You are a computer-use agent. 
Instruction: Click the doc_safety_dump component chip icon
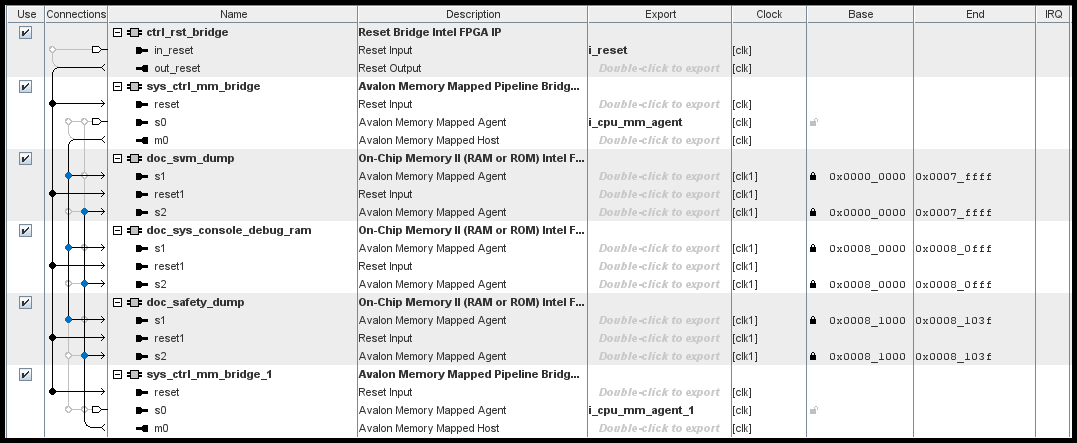[x=135, y=302]
